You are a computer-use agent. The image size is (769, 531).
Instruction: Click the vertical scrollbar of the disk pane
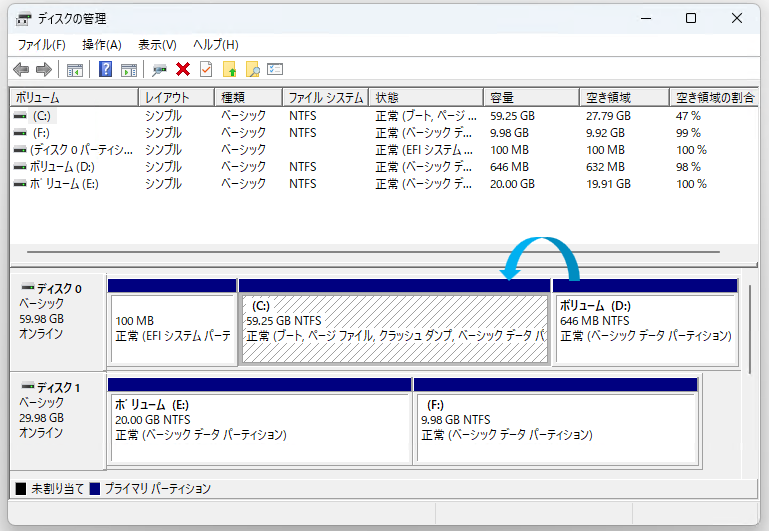tap(750, 329)
